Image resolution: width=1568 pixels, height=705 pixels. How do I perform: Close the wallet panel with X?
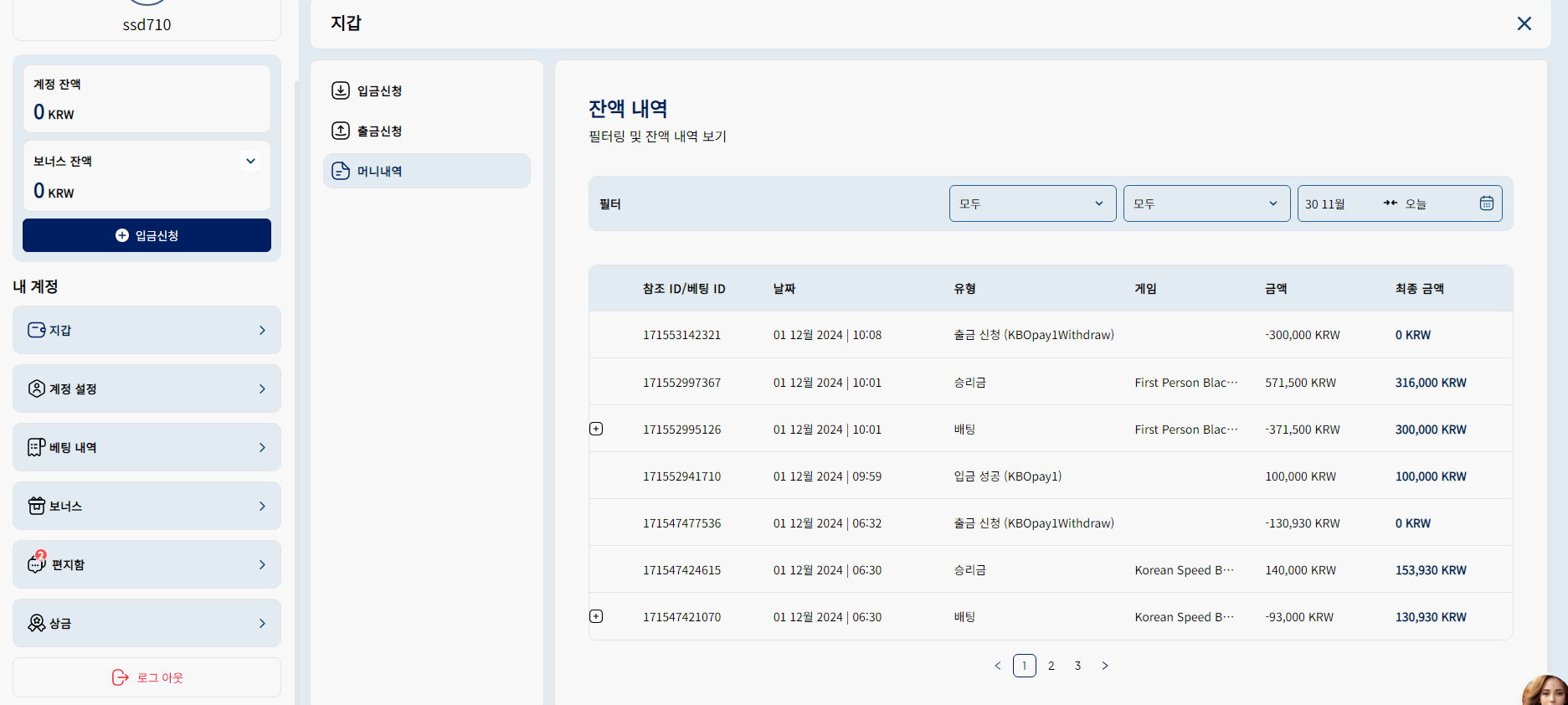tap(1524, 23)
